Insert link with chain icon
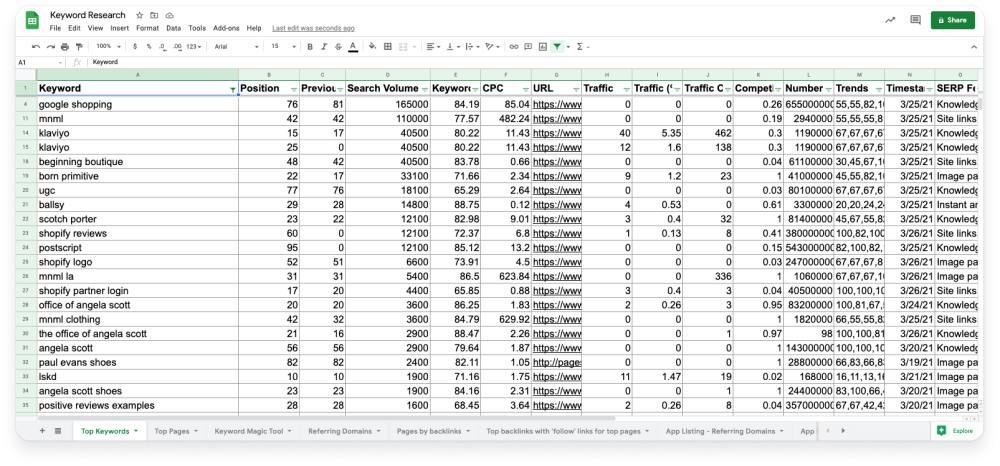Image resolution: width=1000 pixels, height=466 pixels. [x=513, y=47]
